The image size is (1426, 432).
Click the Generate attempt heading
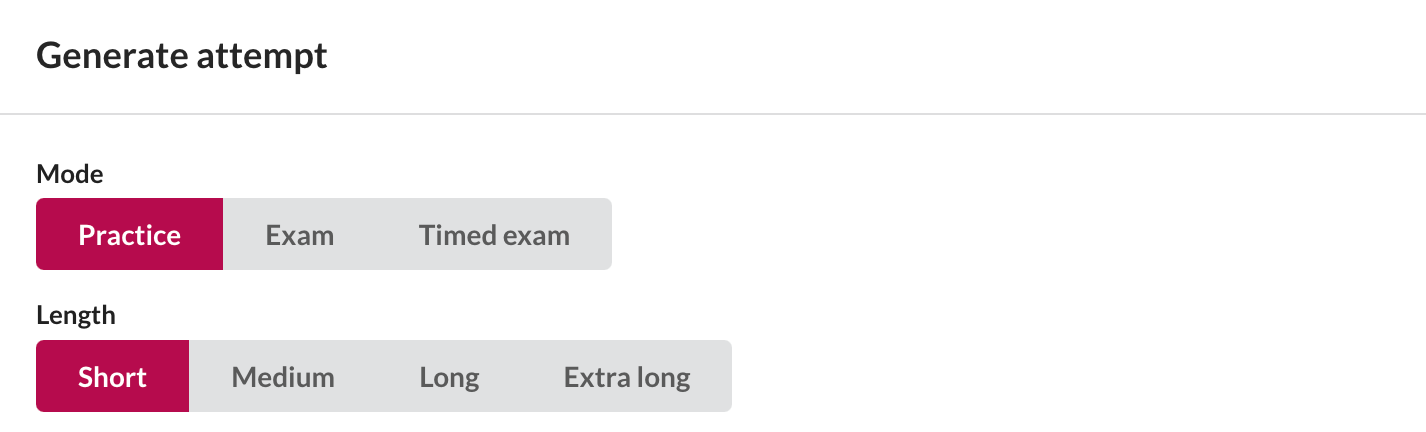[x=182, y=56]
